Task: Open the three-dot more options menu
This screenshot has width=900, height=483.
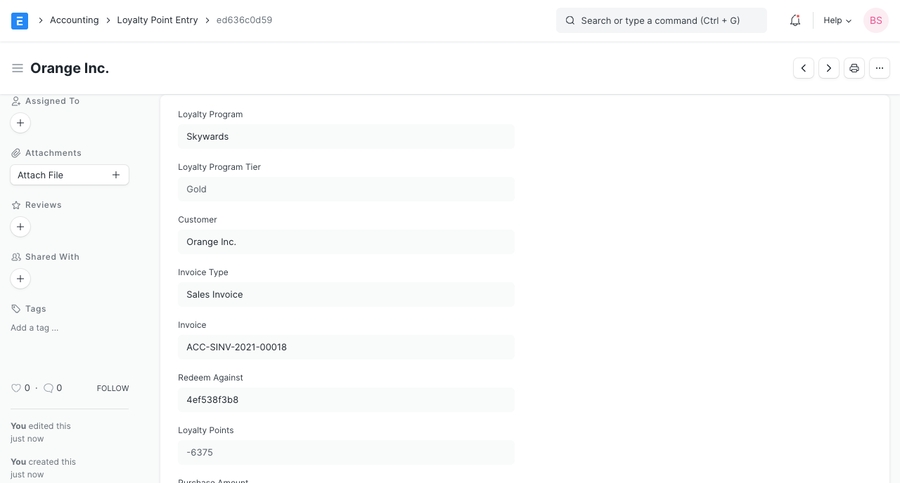Action: point(879,68)
